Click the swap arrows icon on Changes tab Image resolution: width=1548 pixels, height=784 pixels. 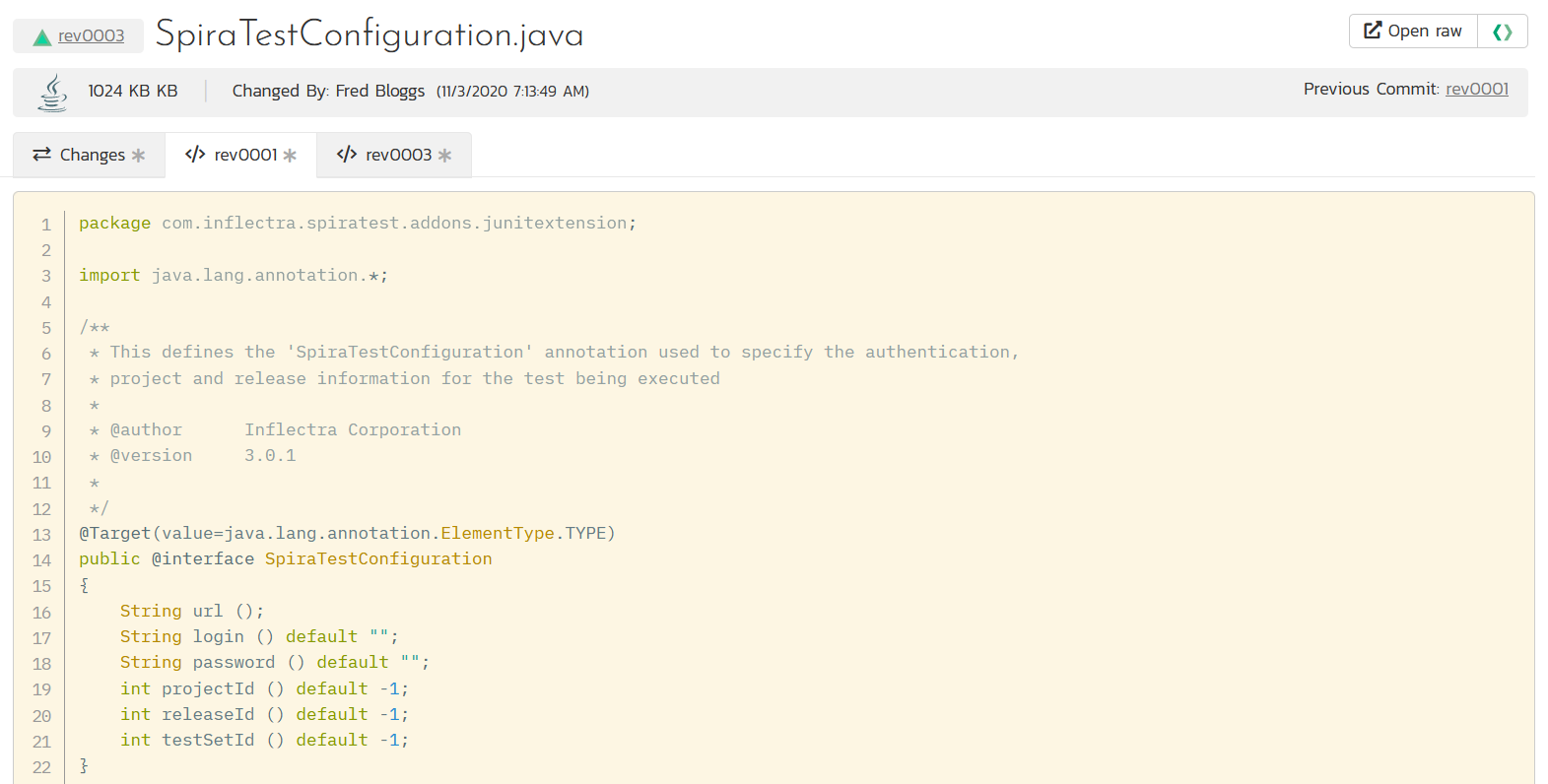[x=41, y=155]
